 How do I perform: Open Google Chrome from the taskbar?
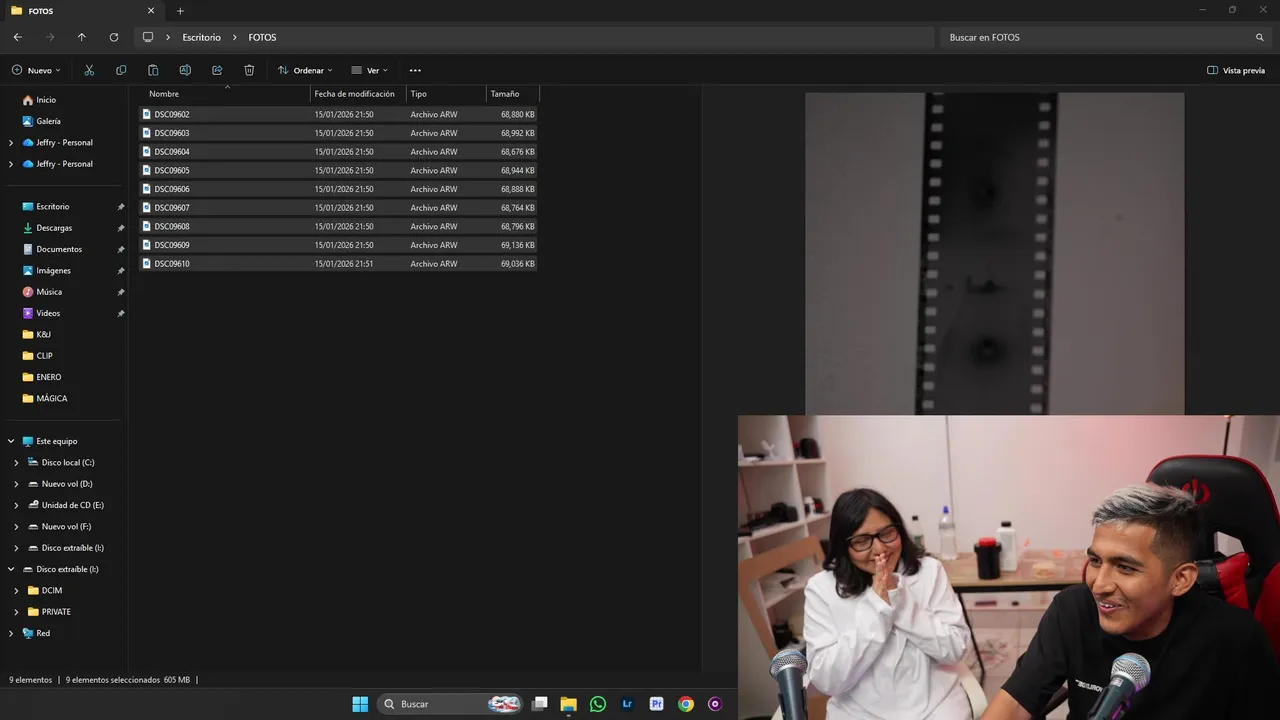pyautogui.click(x=686, y=704)
